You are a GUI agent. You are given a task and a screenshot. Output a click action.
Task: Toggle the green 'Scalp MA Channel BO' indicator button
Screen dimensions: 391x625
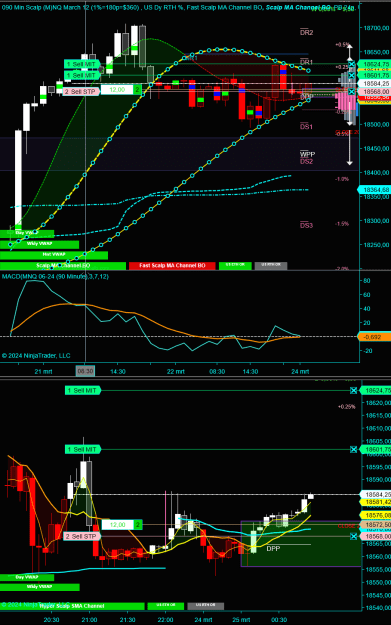click(63, 265)
